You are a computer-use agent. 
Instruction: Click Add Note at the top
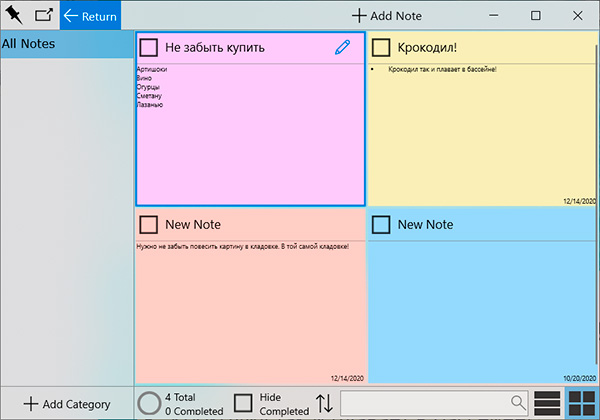(x=387, y=16)
